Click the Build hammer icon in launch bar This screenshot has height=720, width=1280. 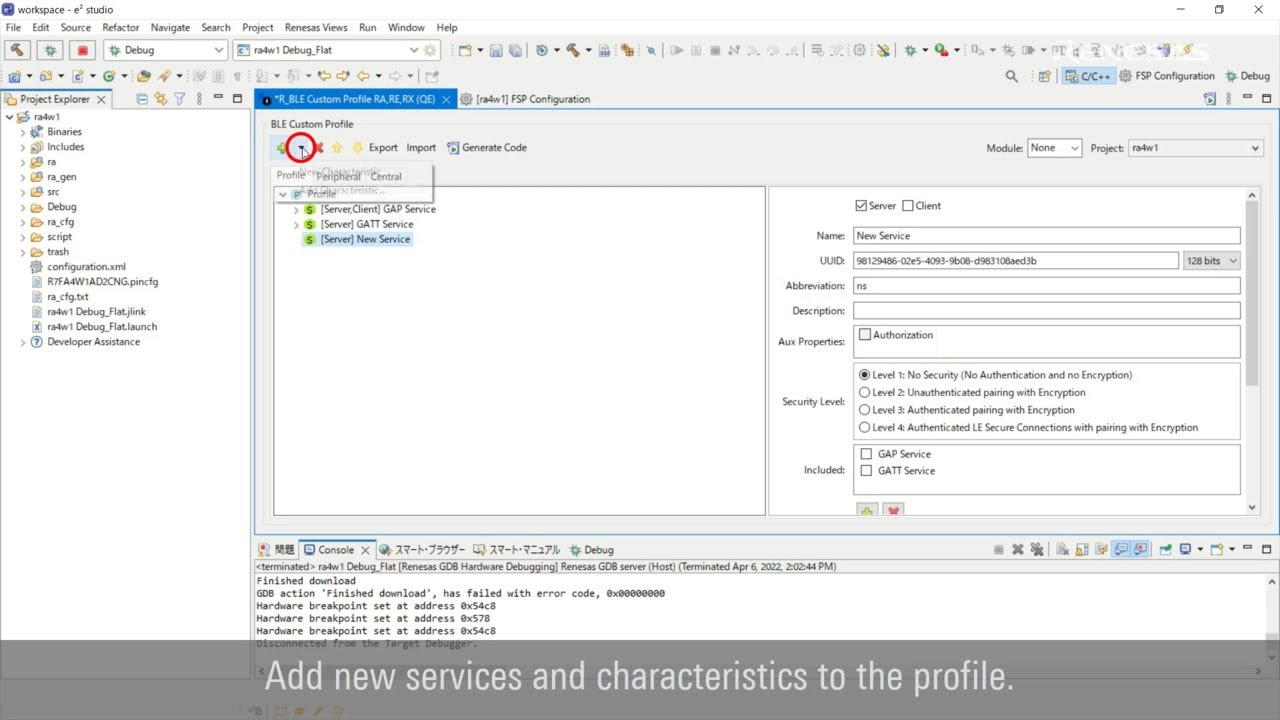(18, 50)
